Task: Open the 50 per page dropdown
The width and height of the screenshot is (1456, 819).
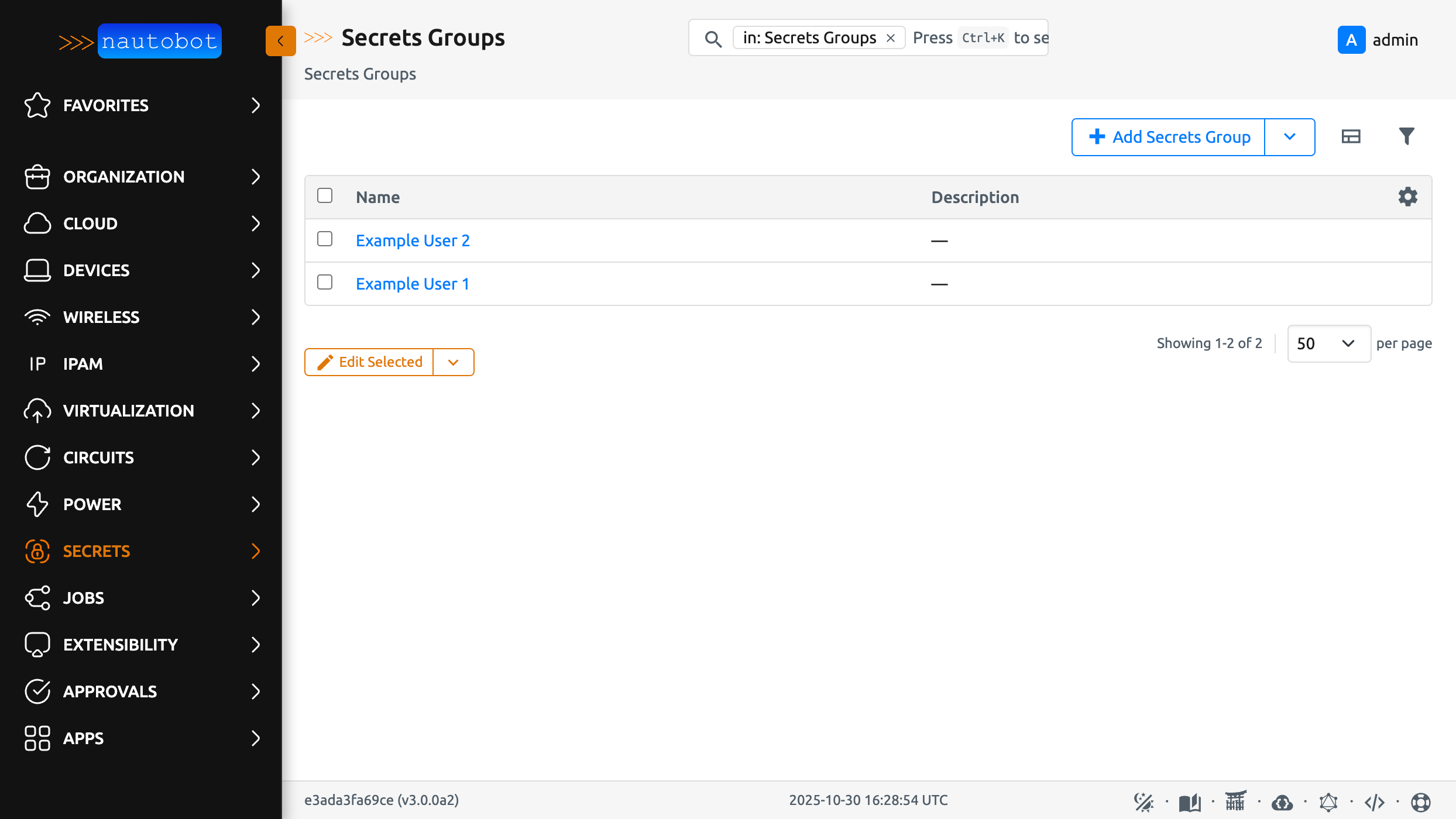Action: [1328, 343]
